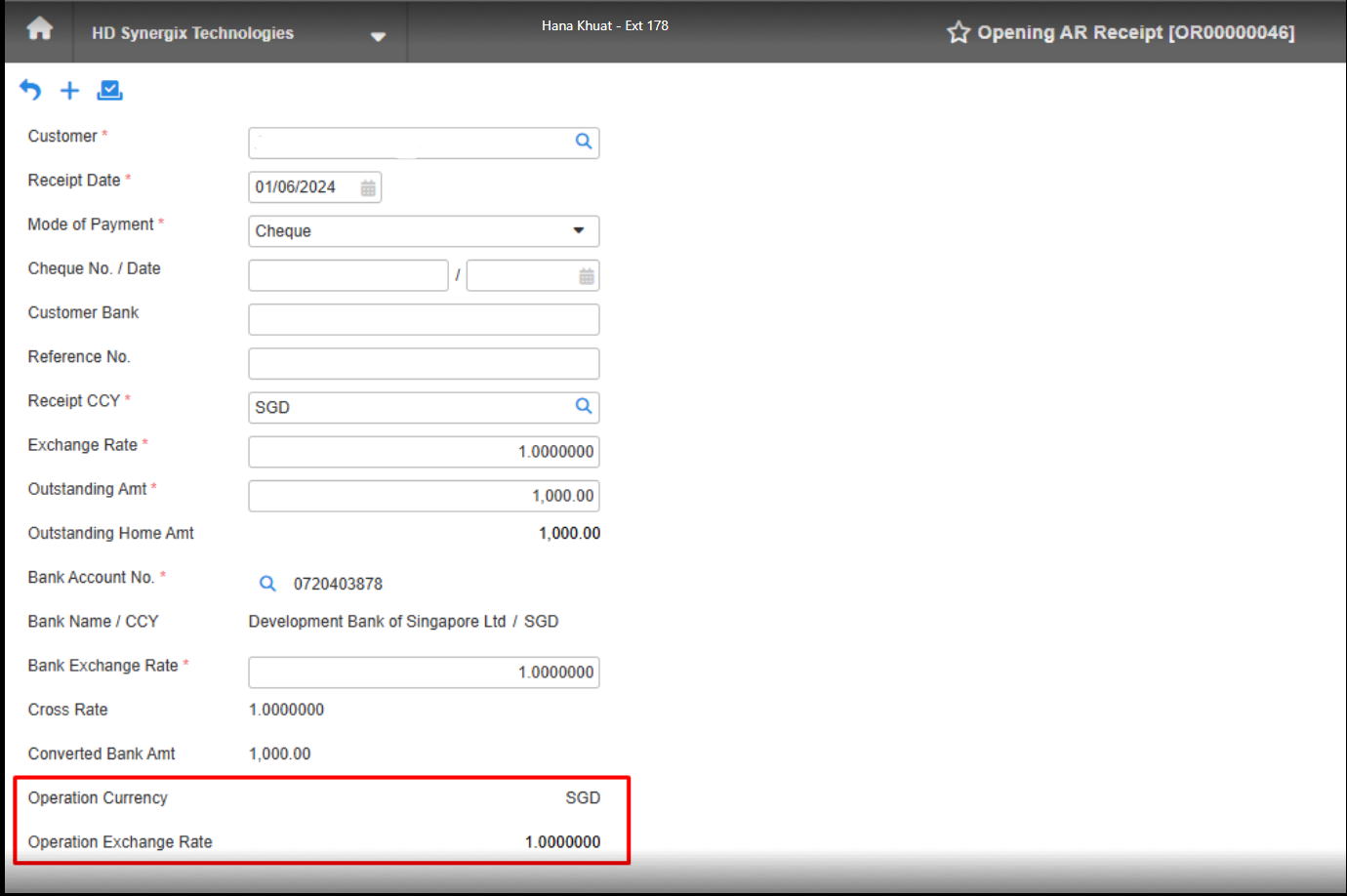
Task: Select the Exchange Rate value field
Action: [424, 451]
